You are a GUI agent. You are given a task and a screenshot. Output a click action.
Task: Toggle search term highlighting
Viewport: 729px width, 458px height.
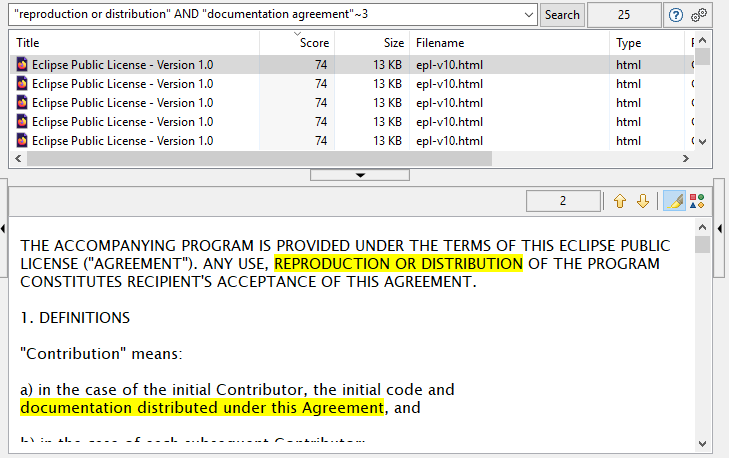675,201
